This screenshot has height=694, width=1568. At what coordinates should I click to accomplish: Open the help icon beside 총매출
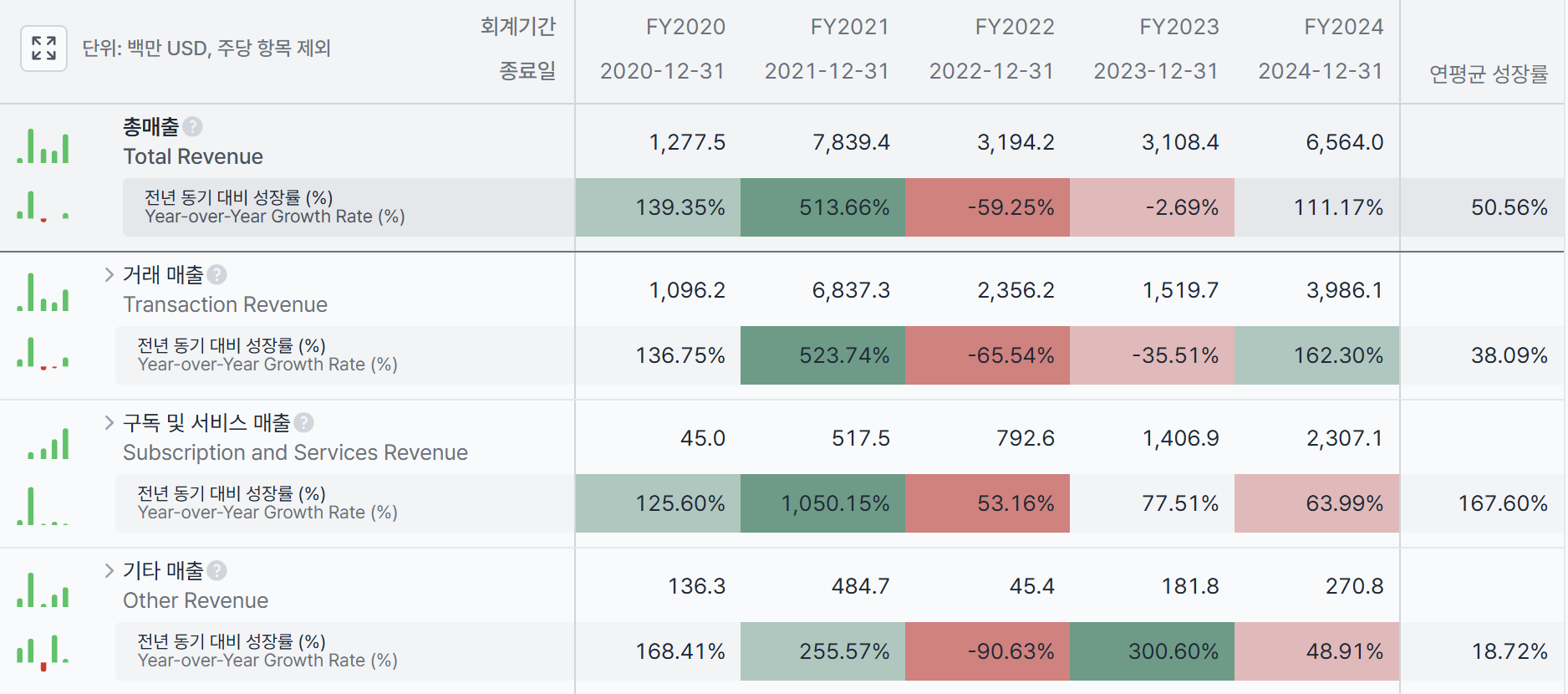(192, 126)
